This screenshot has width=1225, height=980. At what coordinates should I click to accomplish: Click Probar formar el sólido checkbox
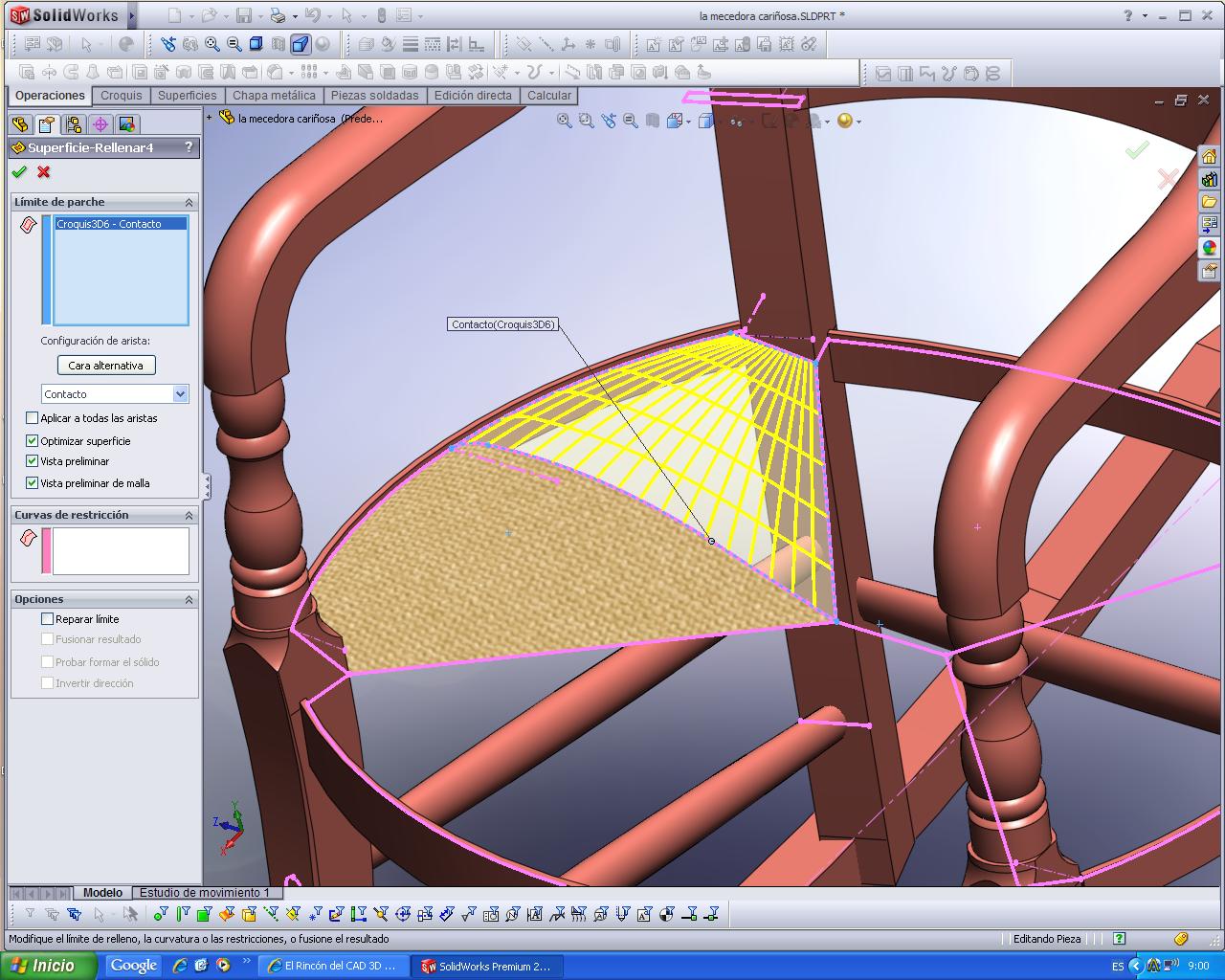coord(47,662)
